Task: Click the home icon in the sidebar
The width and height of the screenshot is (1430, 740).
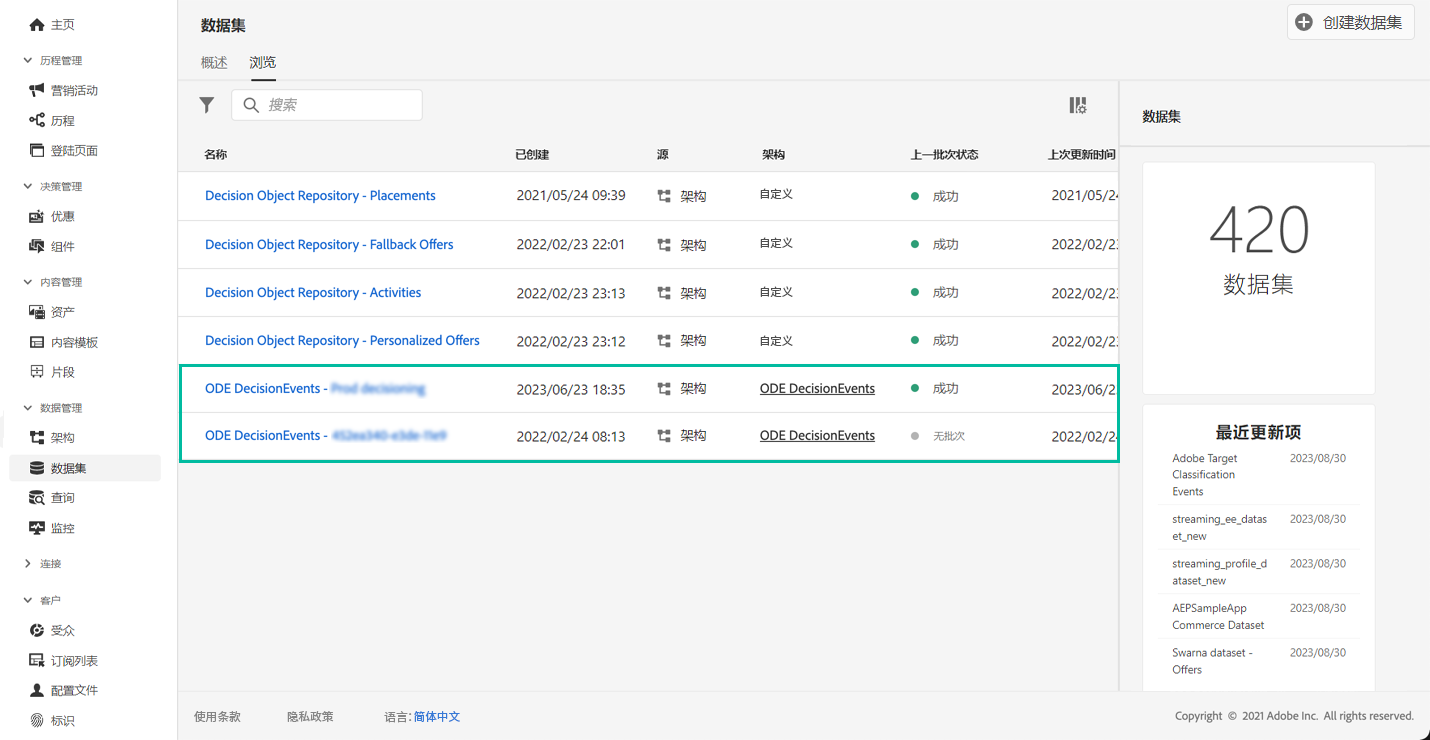Action: tap(37, 25)
